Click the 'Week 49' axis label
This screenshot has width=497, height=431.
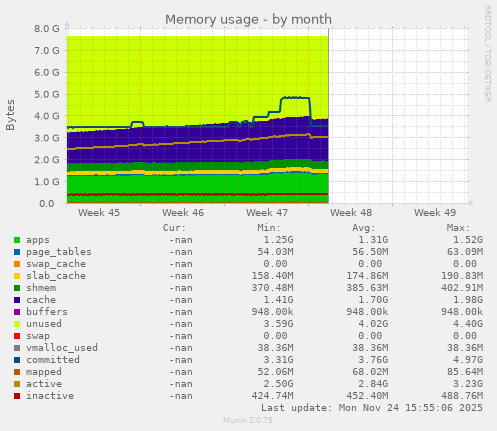tap(435, 213)
